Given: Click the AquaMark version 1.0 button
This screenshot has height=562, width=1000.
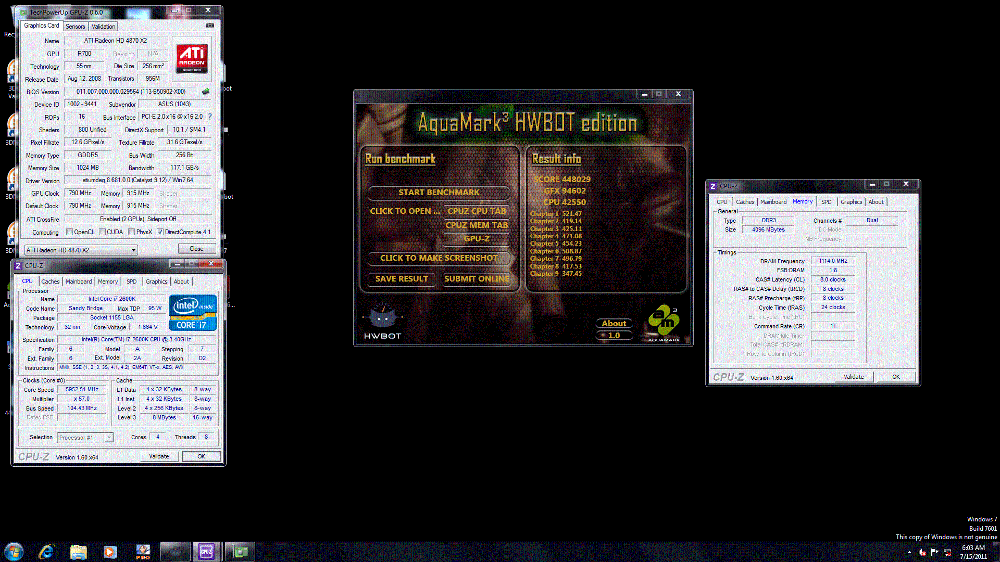Looking at the screenshot, I should pos(614,335).
